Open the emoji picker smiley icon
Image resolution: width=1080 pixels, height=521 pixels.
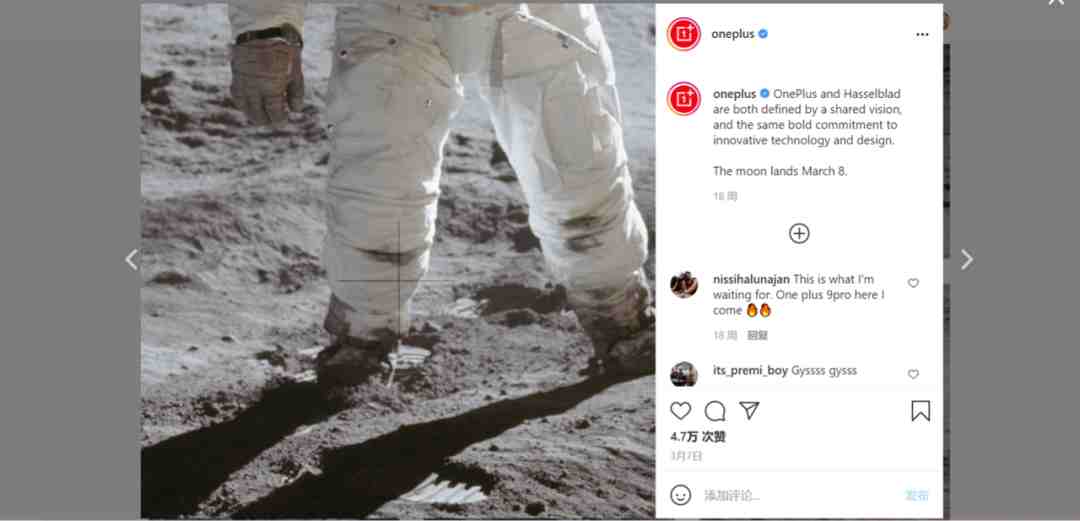pos(681,495)
